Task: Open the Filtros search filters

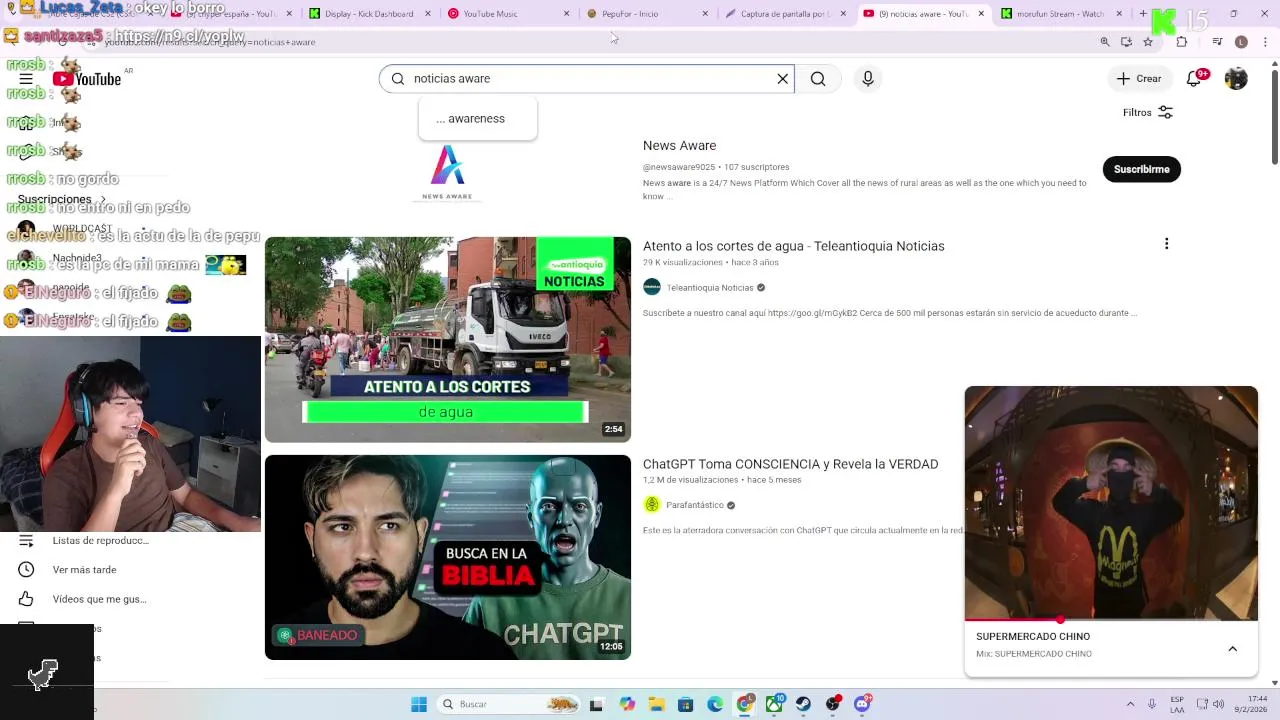Action: coord(1147,113)
